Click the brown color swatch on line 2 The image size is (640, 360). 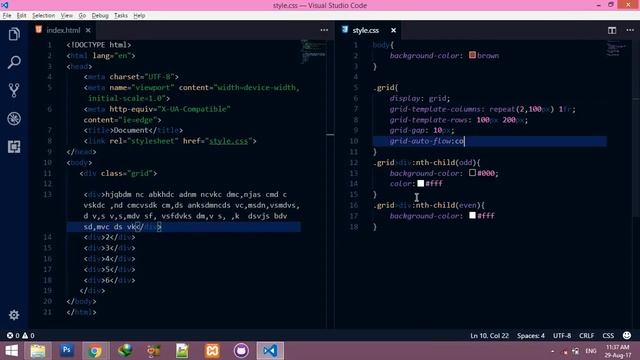(x=472, y=55)
